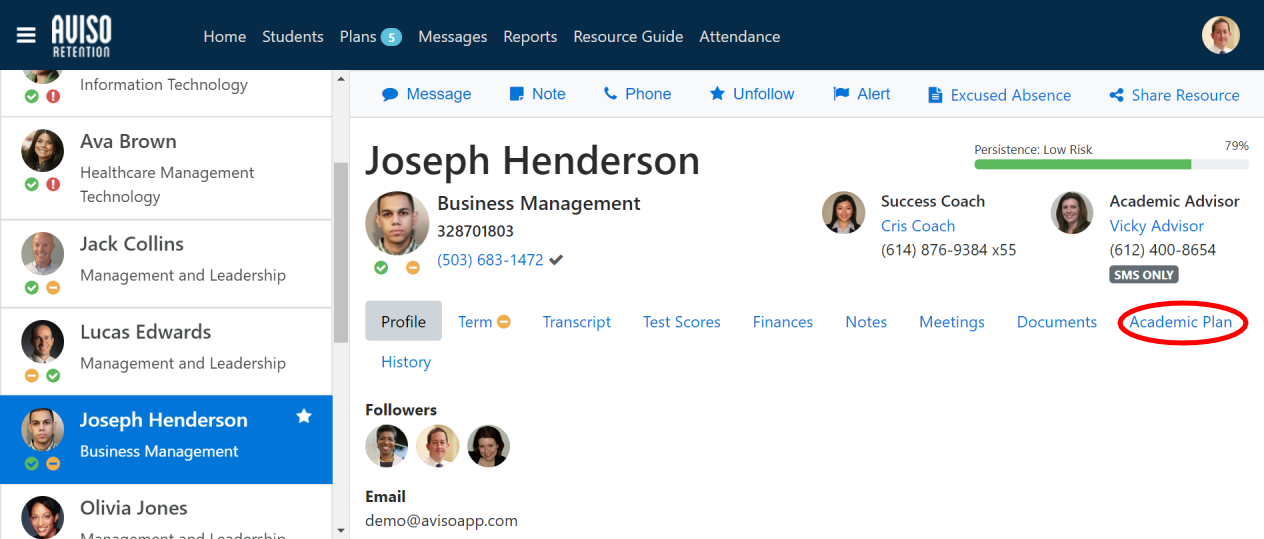Image resolution: width=1264 pixels, height=539 pixels.
Task: Click the Note sticky icon
Action: point(517,94)
